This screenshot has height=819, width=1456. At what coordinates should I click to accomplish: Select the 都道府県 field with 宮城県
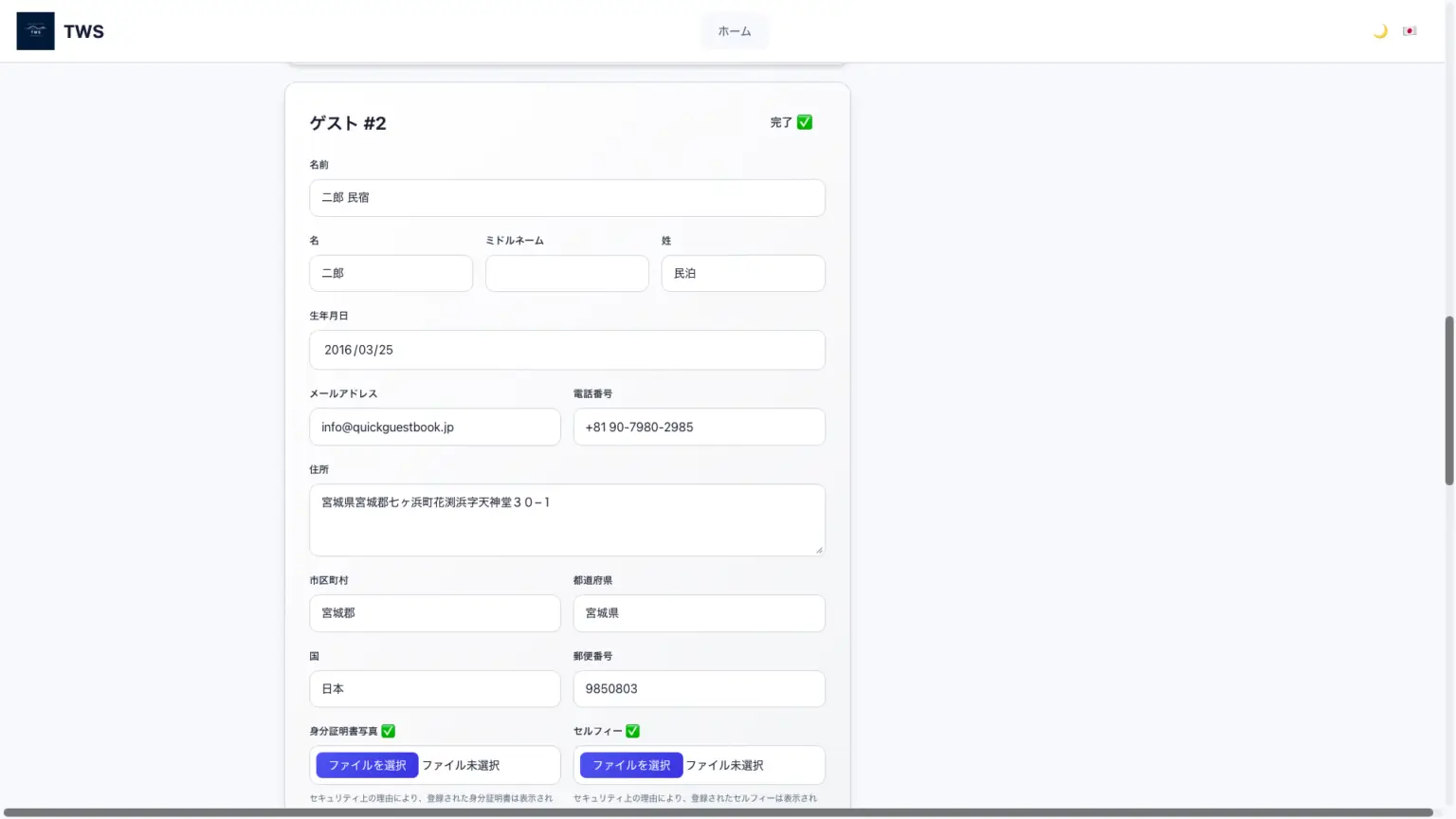click(699, 613)
